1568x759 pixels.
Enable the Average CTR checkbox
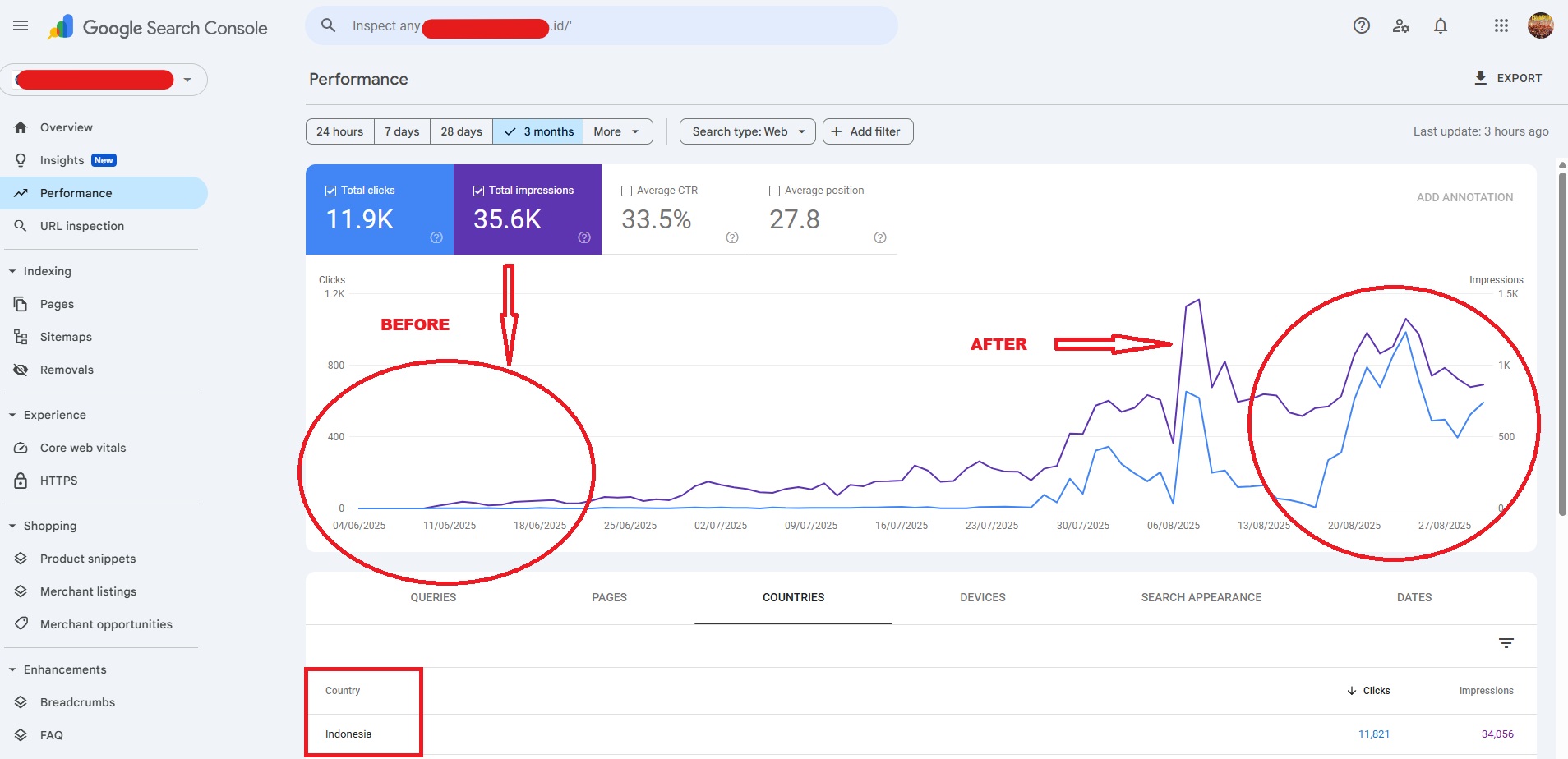[627, 191]
